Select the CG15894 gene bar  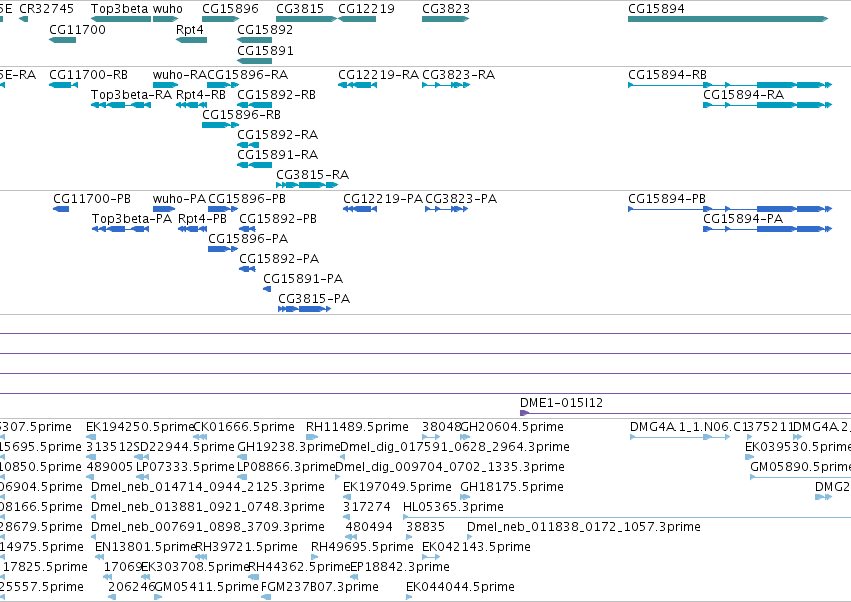click(728, 19)
